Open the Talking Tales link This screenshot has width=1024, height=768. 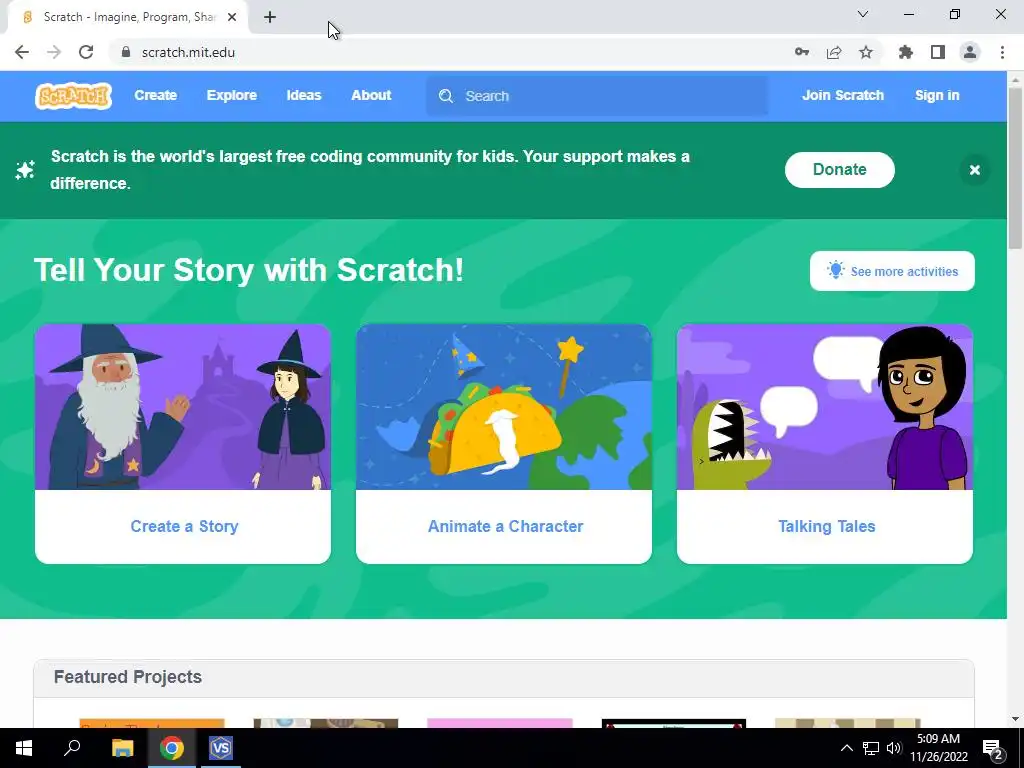click(827, 526)
